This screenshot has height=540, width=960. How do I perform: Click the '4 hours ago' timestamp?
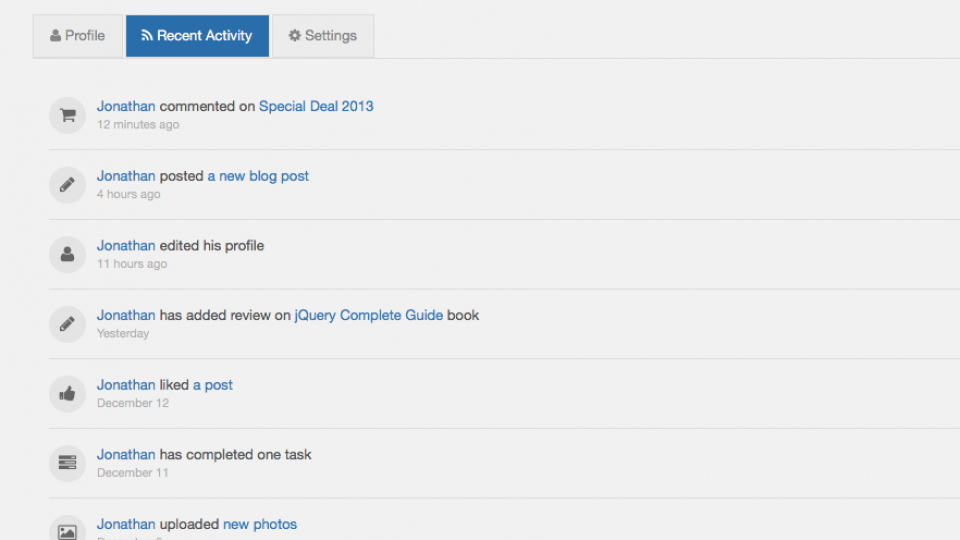pos(129,195)
